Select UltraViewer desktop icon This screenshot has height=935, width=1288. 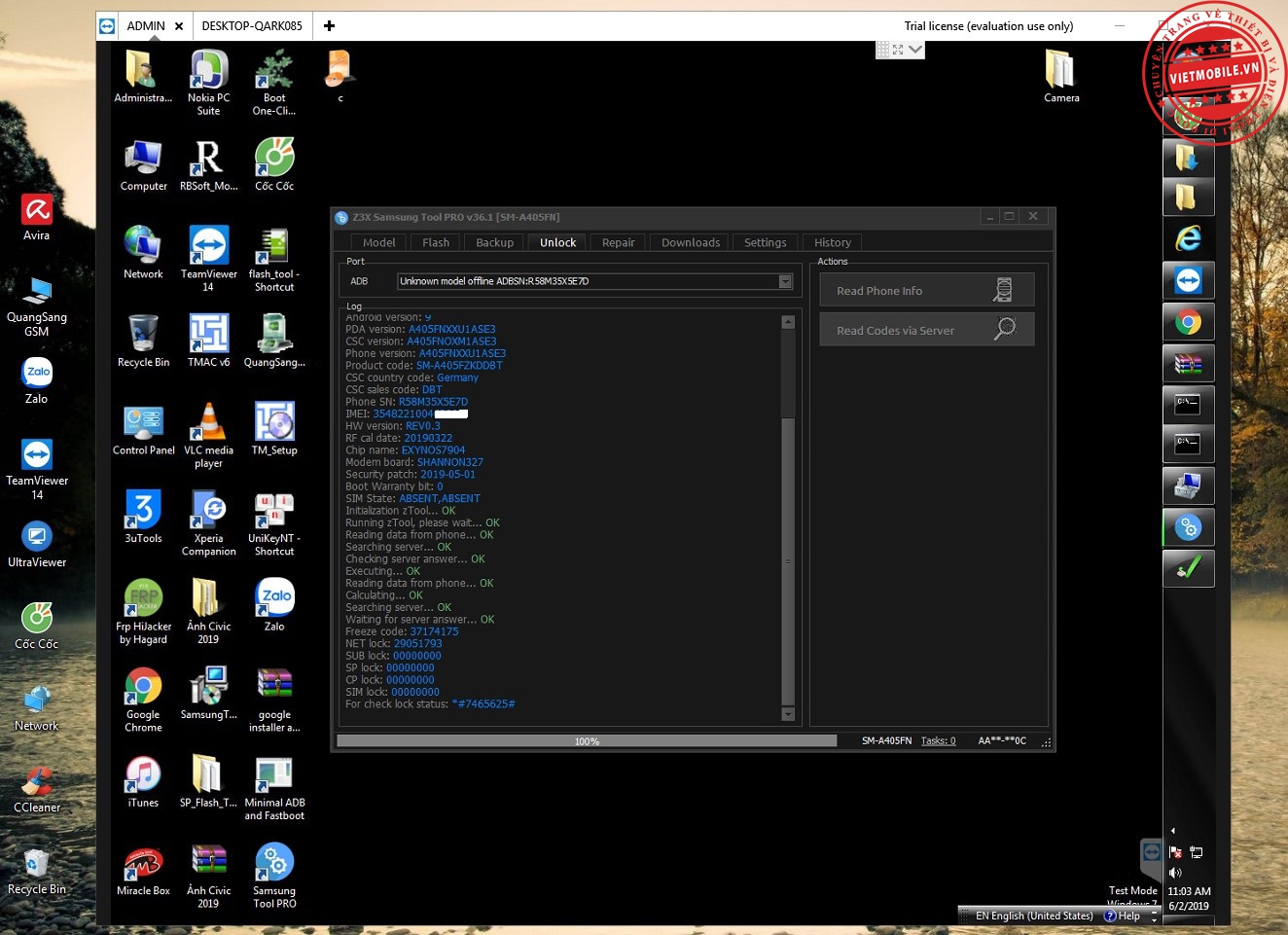[x=37, y=543]
